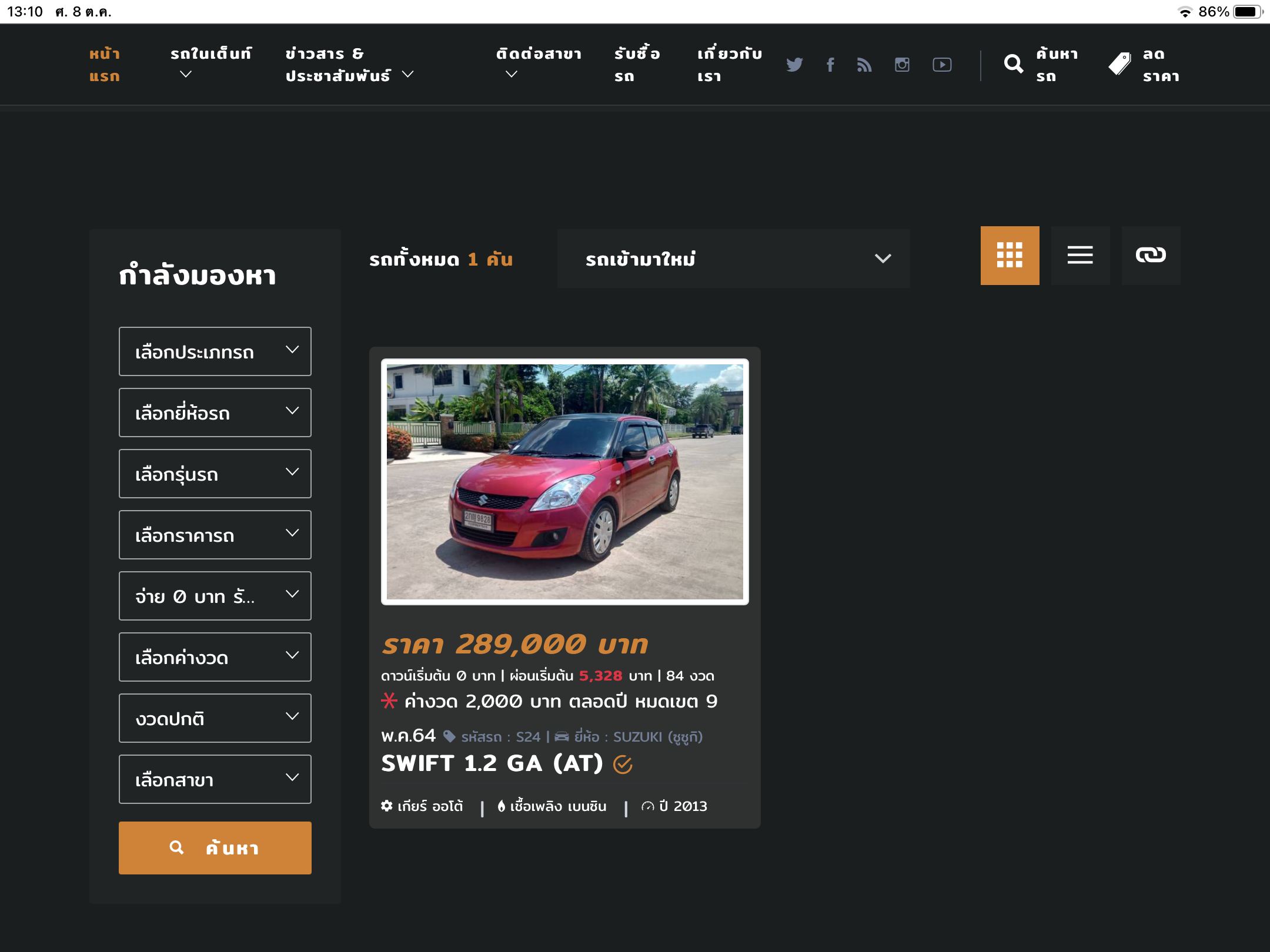The image size is (1270, 952).
Task: Click the price tag discount icon
Action: pos(1119,64)
